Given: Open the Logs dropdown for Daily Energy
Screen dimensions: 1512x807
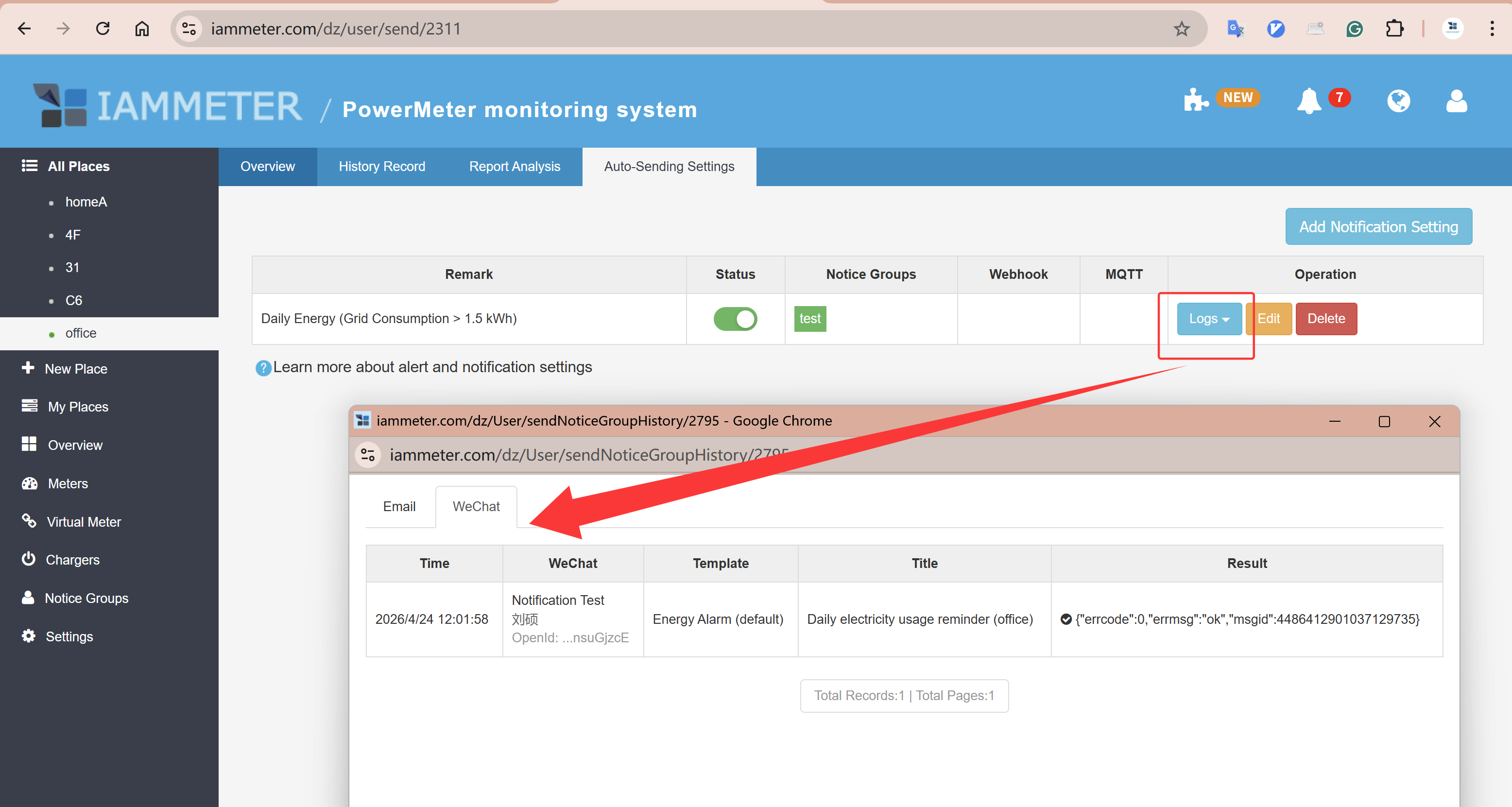Looking at the screenshot, I should [1208, 319].
